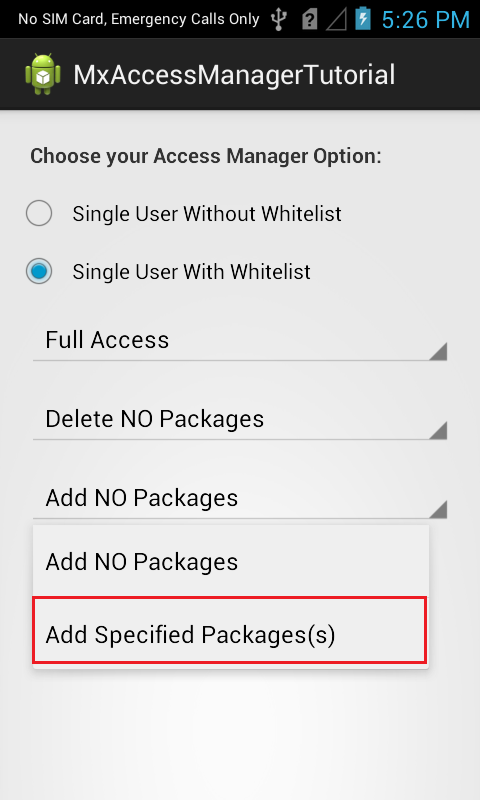This screenshot has width=480, height=800.
Task: Tap the empty signal strength icon
Action: (336, 20)
